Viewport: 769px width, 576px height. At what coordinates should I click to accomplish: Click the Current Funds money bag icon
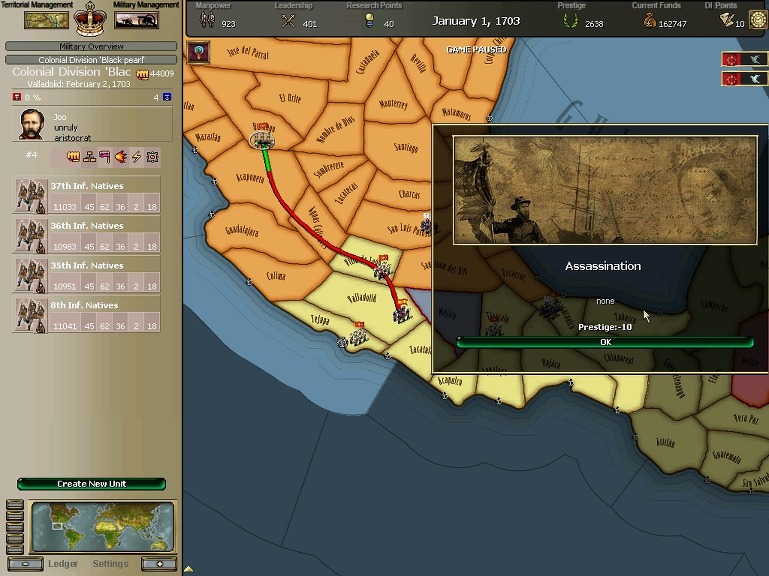650,22
